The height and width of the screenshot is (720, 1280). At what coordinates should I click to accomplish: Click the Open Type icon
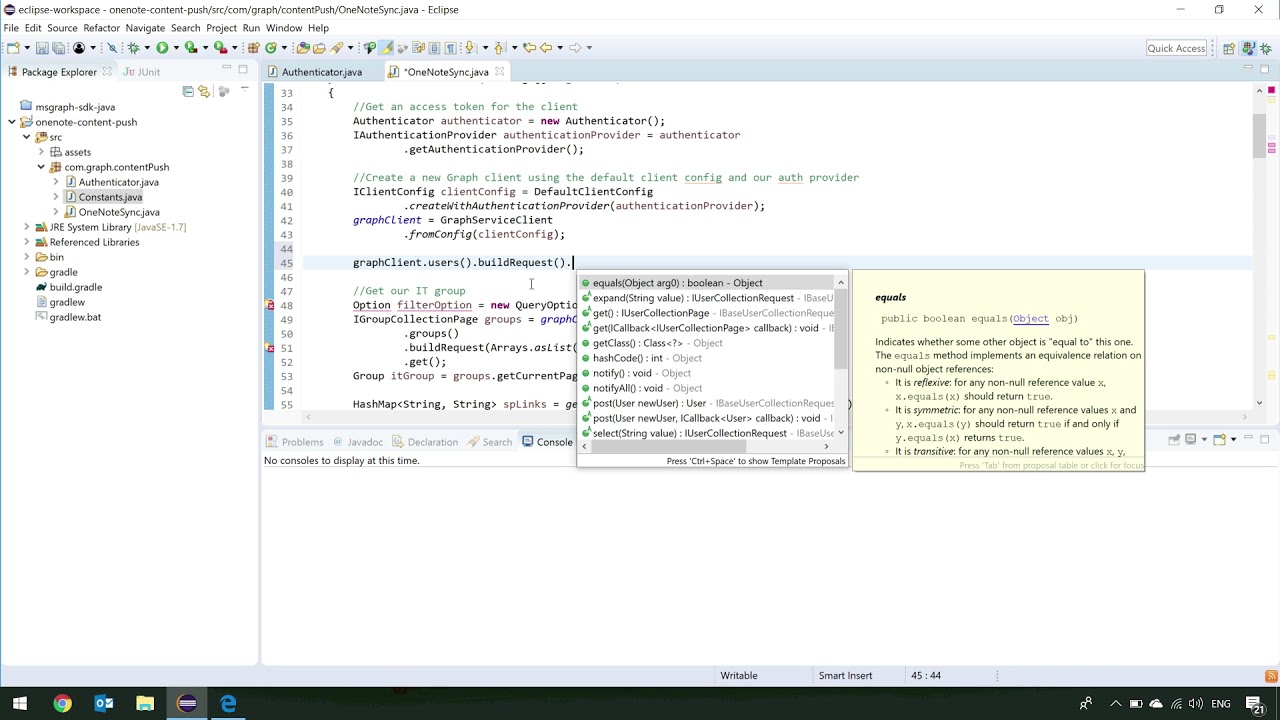[302, 48]
